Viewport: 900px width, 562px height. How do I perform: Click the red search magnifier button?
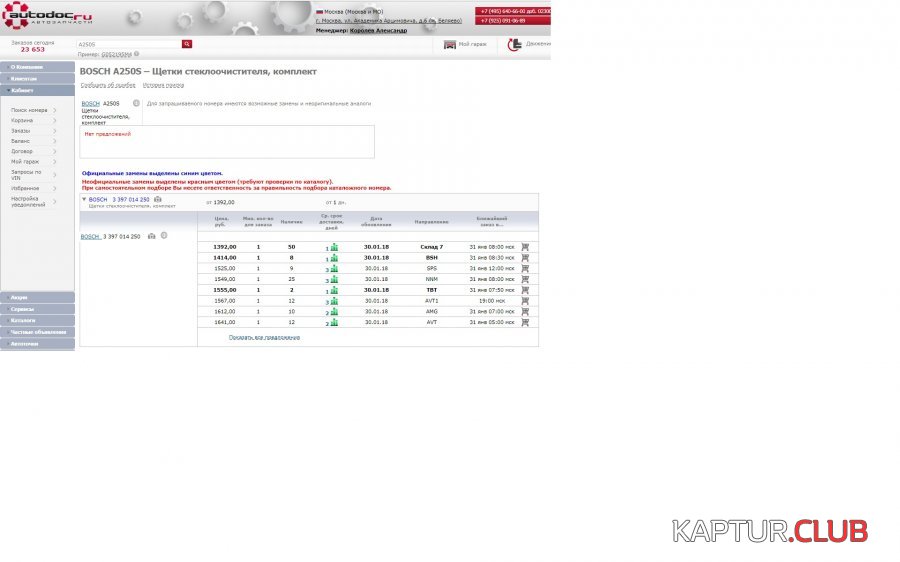[x=187, y=44]
